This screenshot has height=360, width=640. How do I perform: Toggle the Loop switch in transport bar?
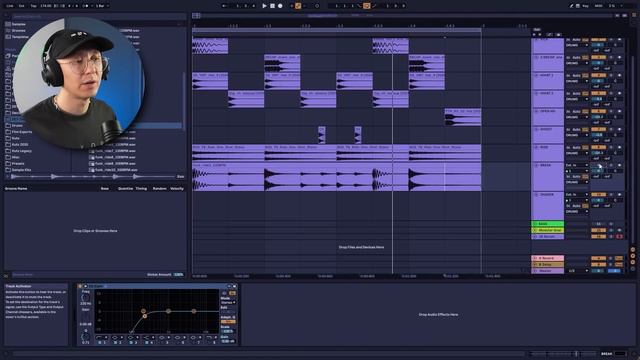367,6
